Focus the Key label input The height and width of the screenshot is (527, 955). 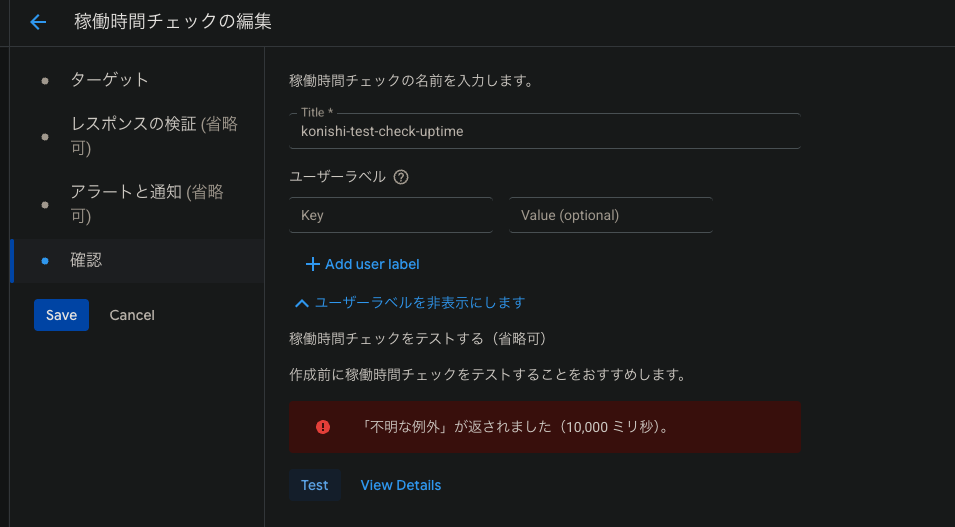point(390,215)
